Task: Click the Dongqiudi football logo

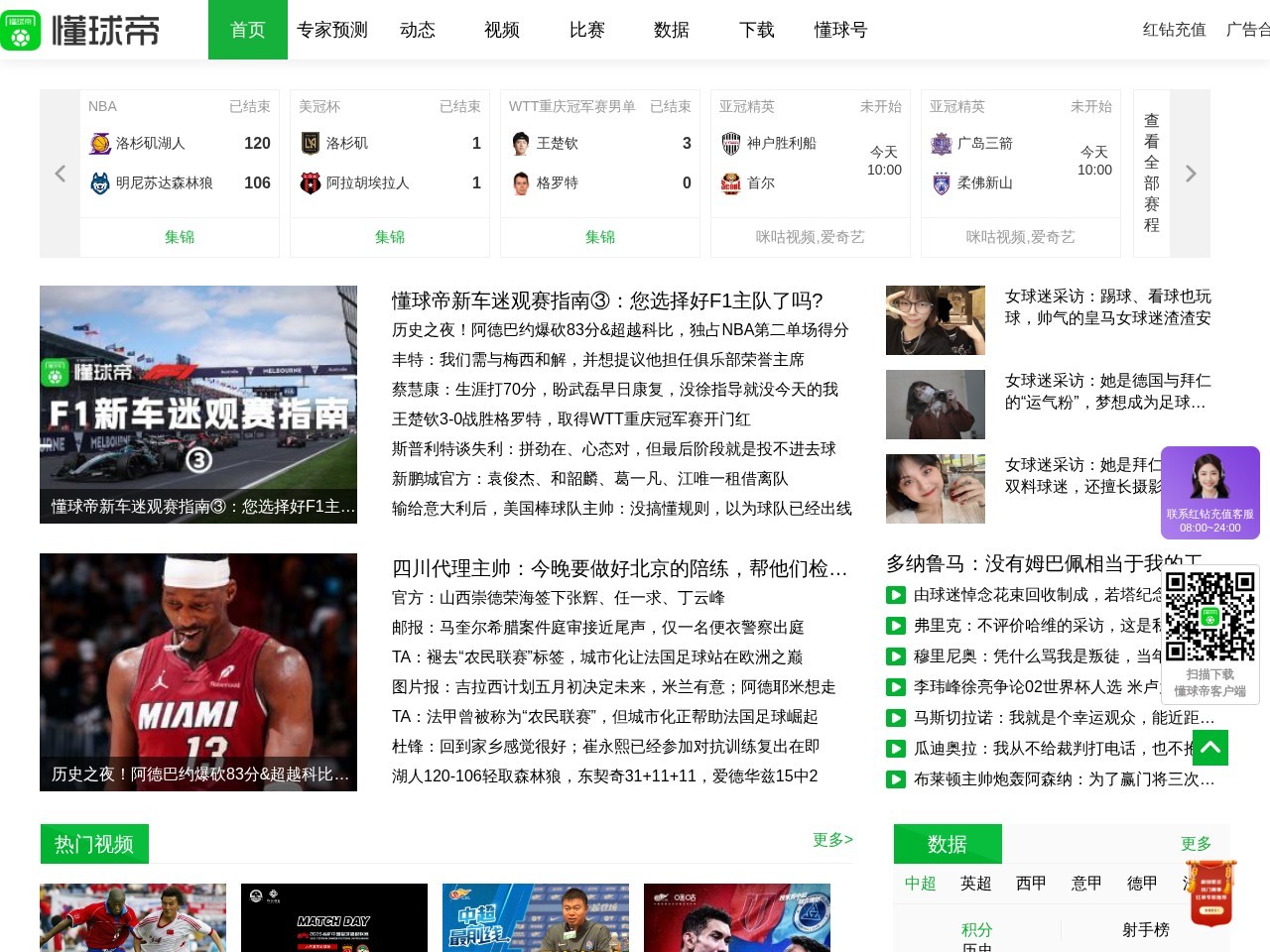Action: pos(22,30)
